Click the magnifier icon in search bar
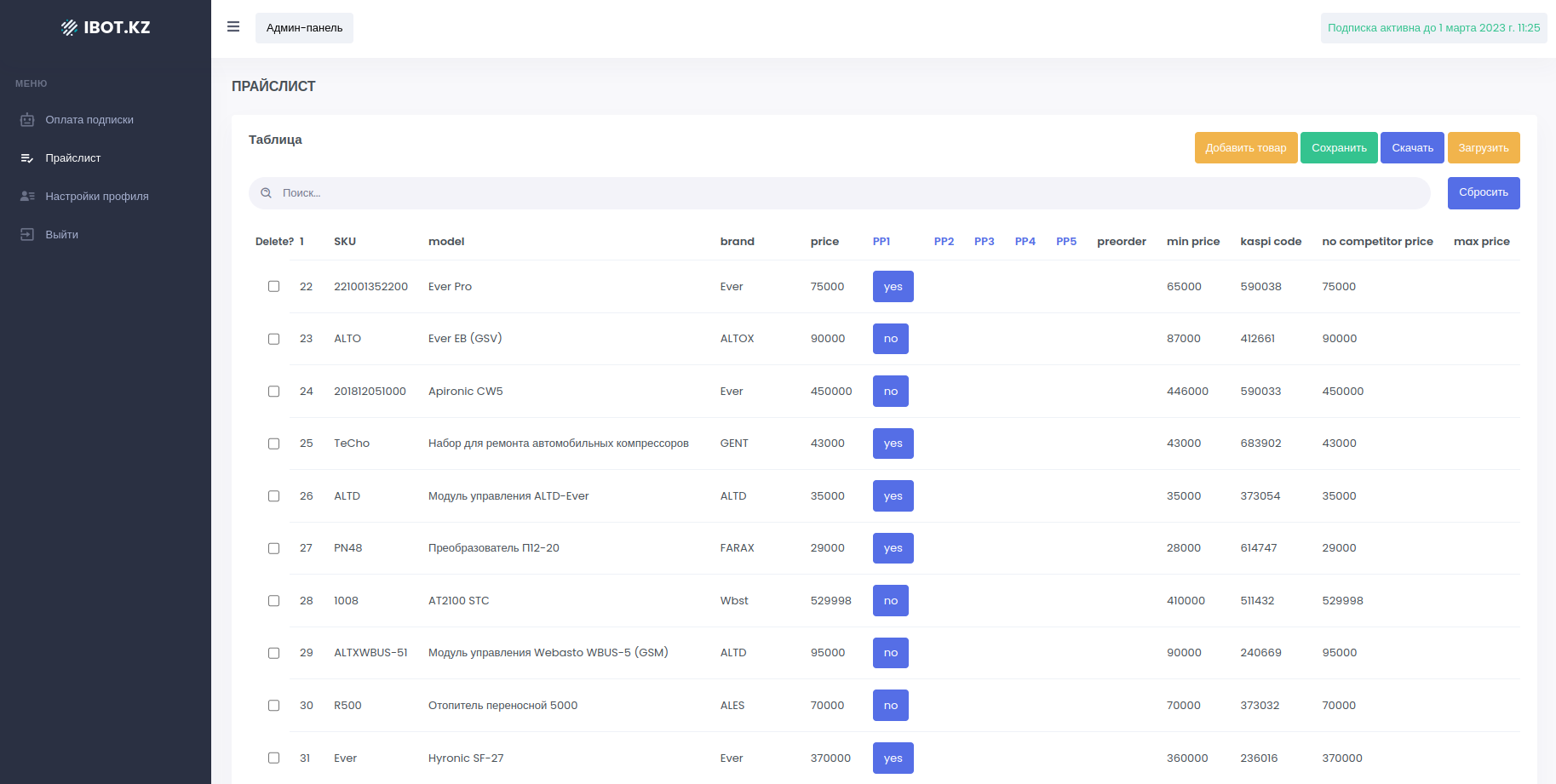The width and height of the screenshot is (1556, 784). (267, 193)
